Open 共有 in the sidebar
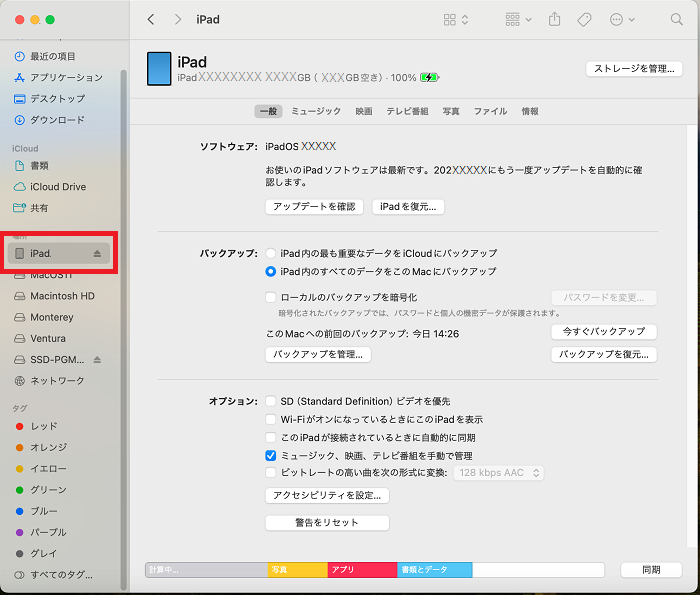This screenshot has height=595, width=700. [x=31, y=208]
